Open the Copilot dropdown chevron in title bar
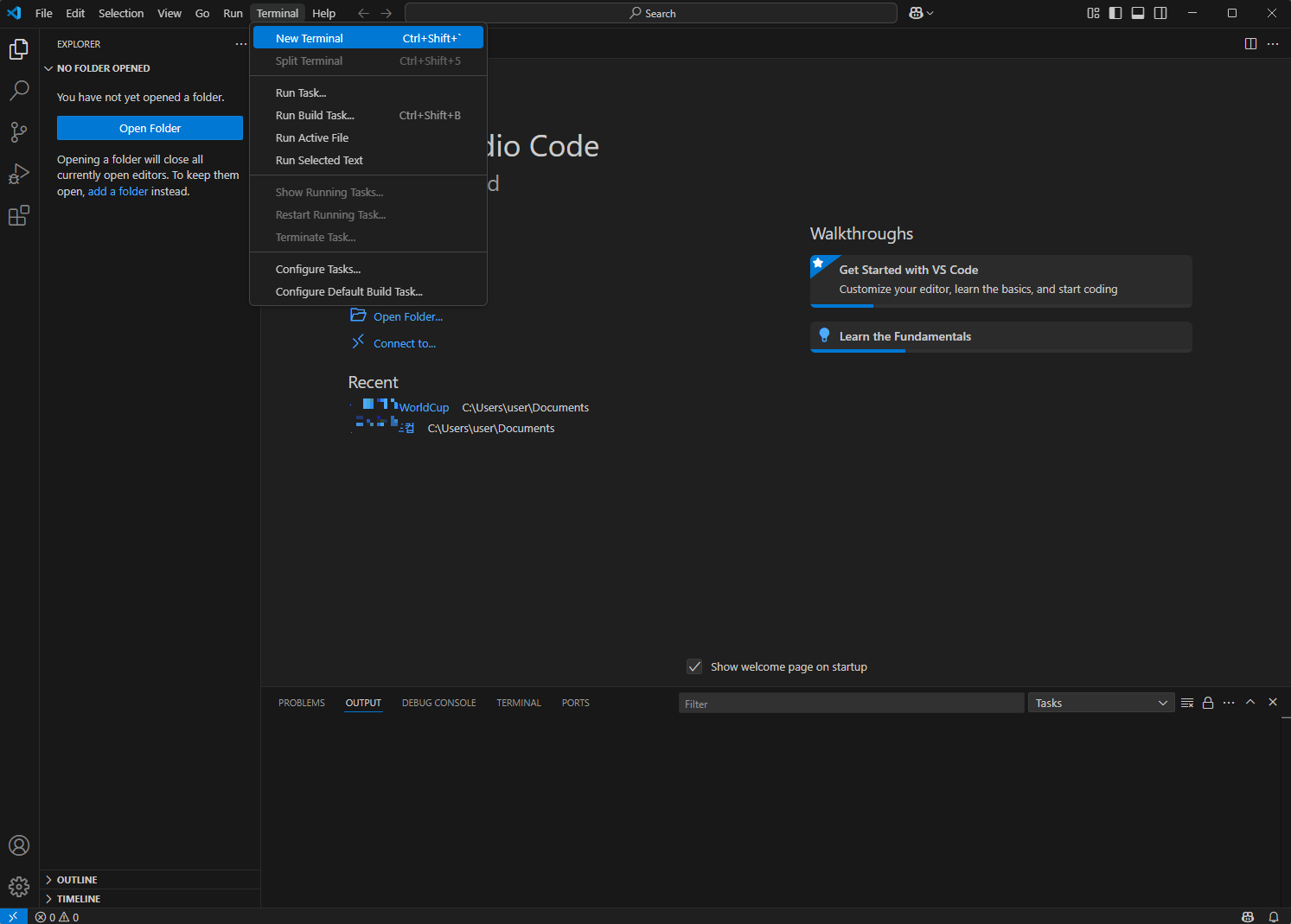1291x924 pixels. [930, 13]
